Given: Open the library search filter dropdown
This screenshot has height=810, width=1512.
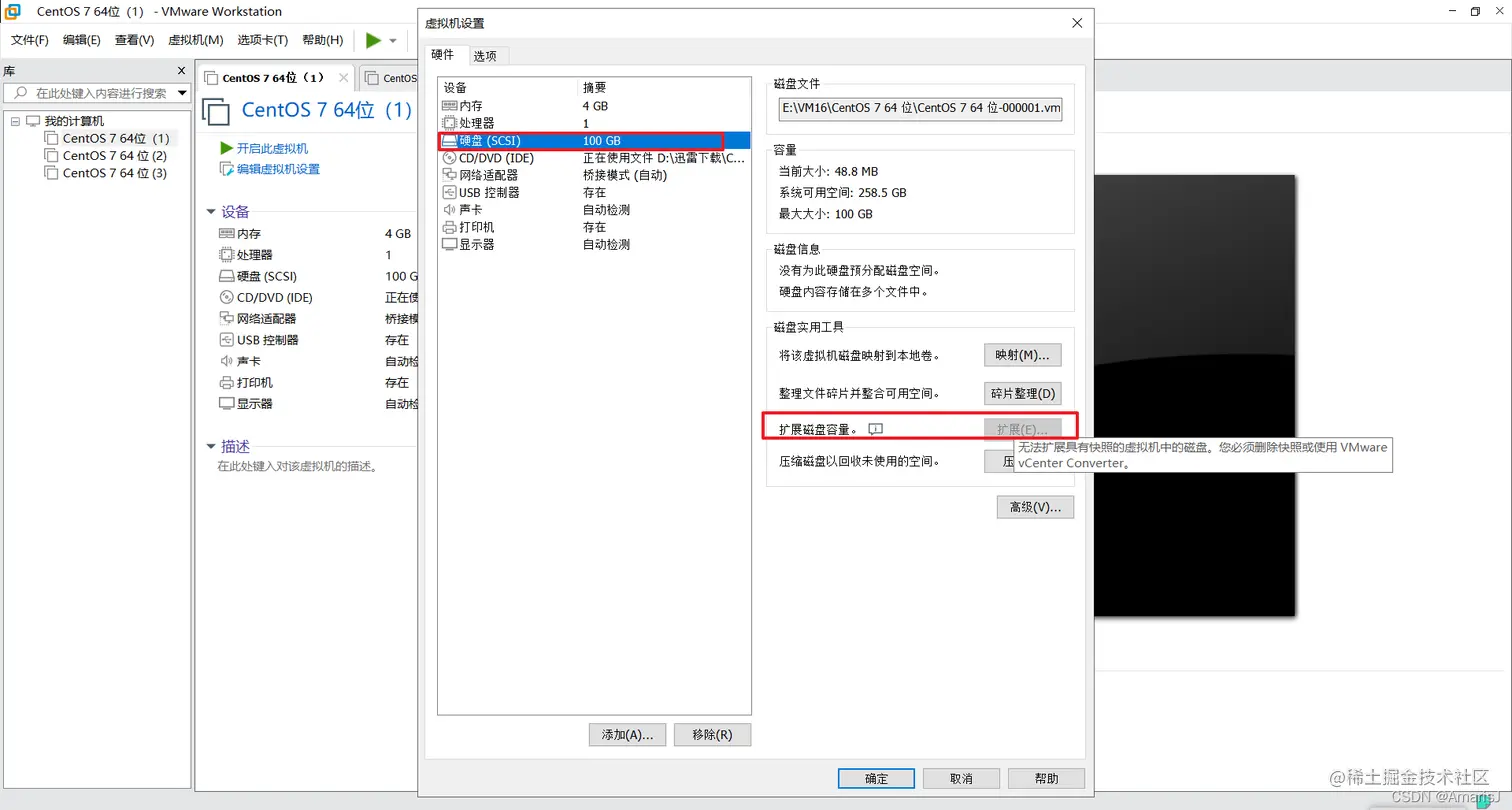Looking at the screenshot, I should pos(182,92).
